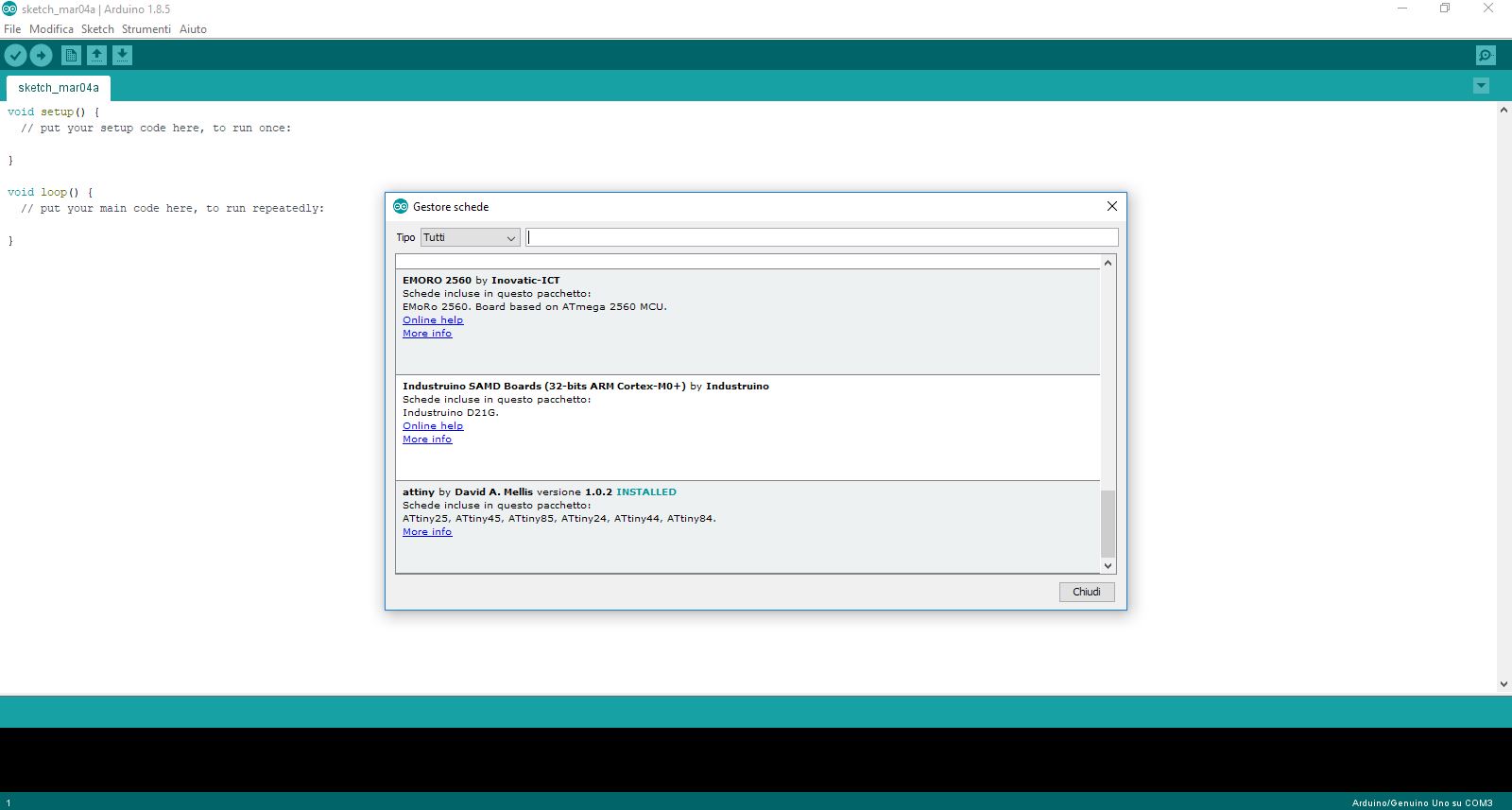Click Arduino/Genuino Uno su COM3 status text
This screenshot has height=810, width=1512.
click(1422, 802)
